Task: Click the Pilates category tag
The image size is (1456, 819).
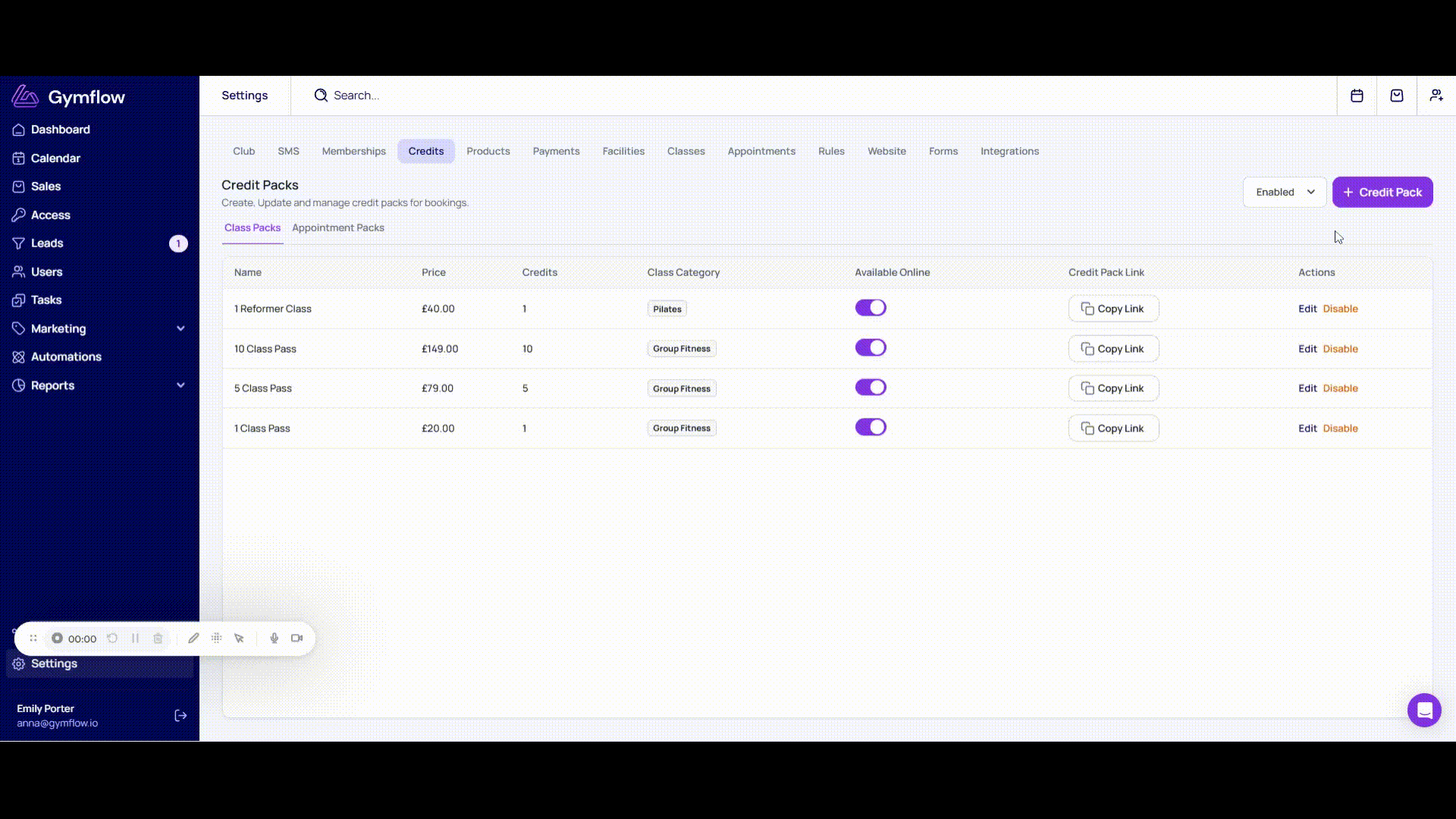Action: click(x=667, y=309)
